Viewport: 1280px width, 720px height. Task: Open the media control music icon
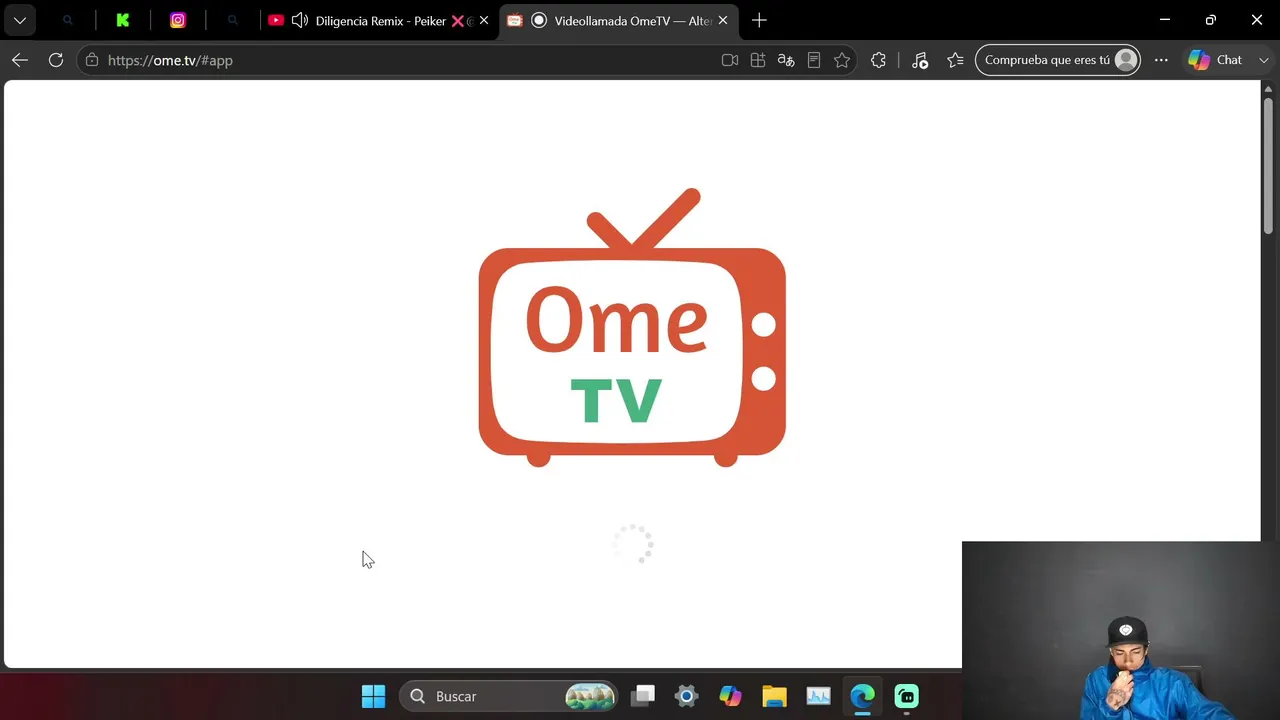coord(920,60)
